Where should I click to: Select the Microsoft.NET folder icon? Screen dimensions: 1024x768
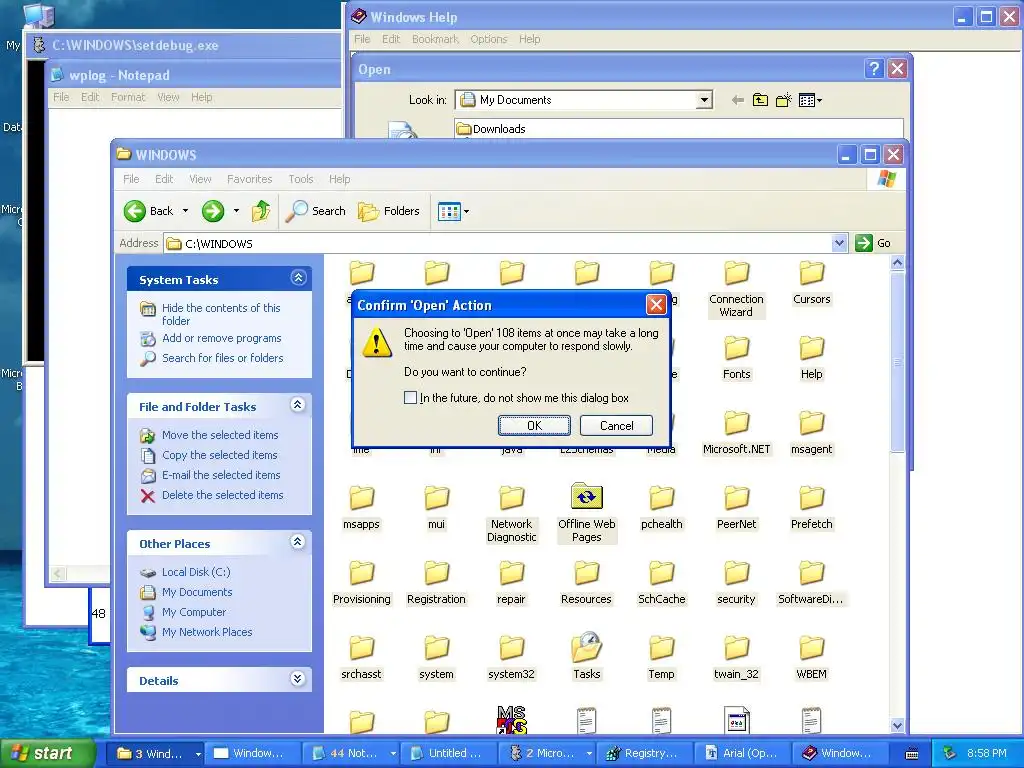[737, 423]
